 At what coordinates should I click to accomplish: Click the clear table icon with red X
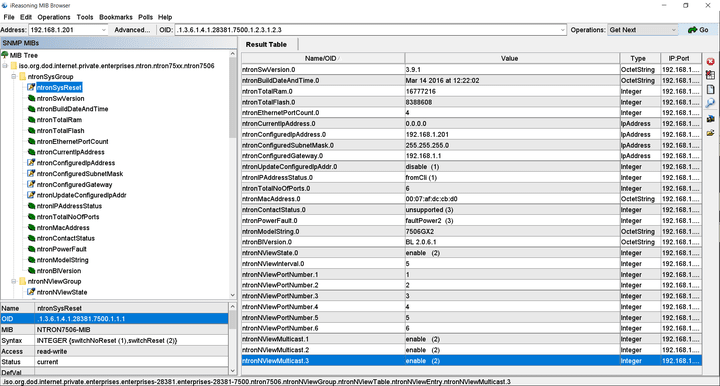pyautogui.click(x=710, y=75)
